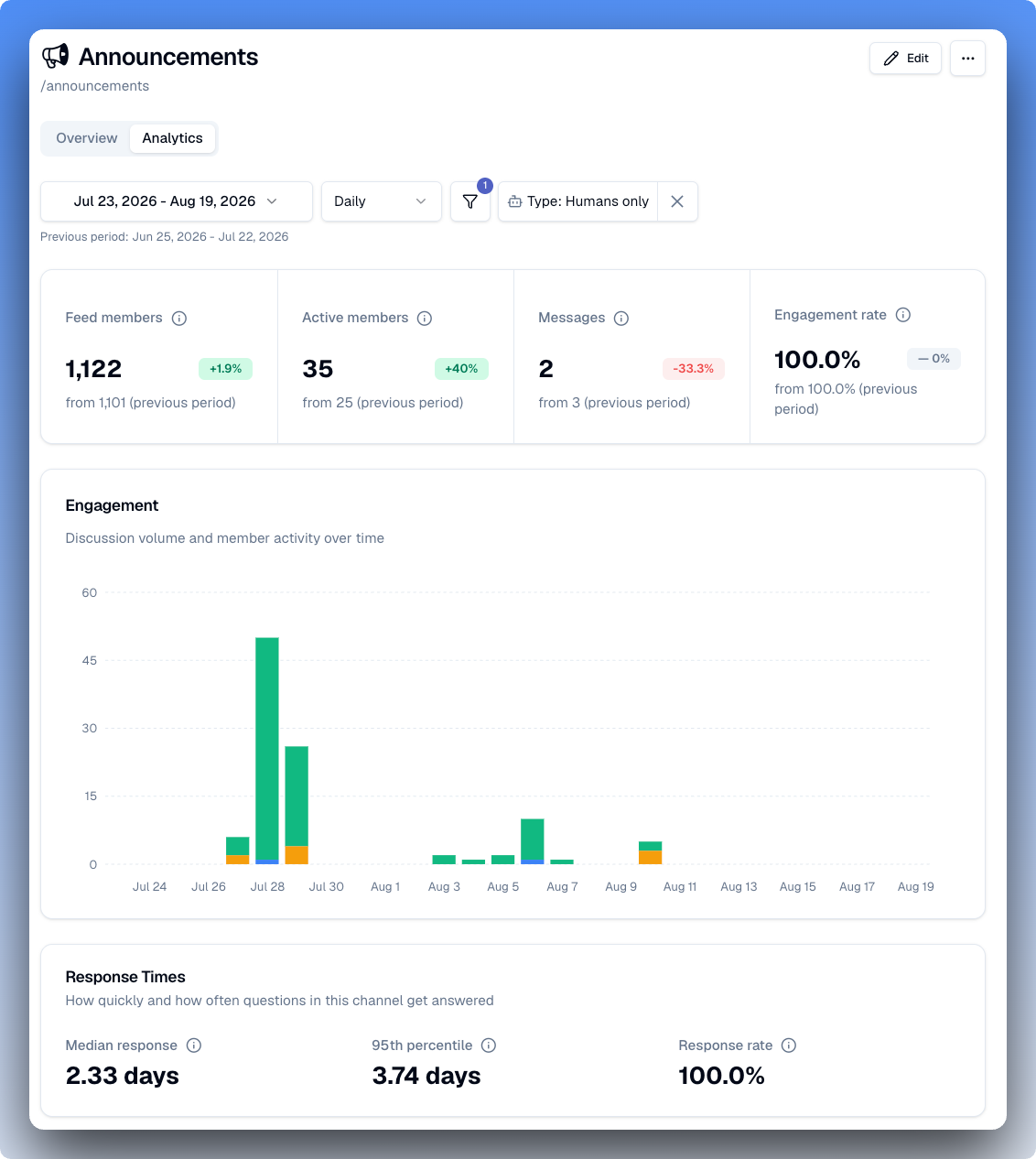
Task: Click the Jul 29 green bar near 26
Action: click(x=297, y=796)
